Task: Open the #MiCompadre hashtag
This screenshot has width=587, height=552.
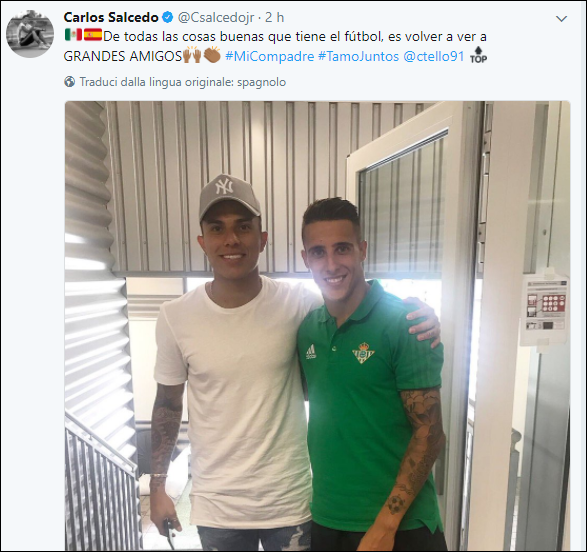Action: 270,57
